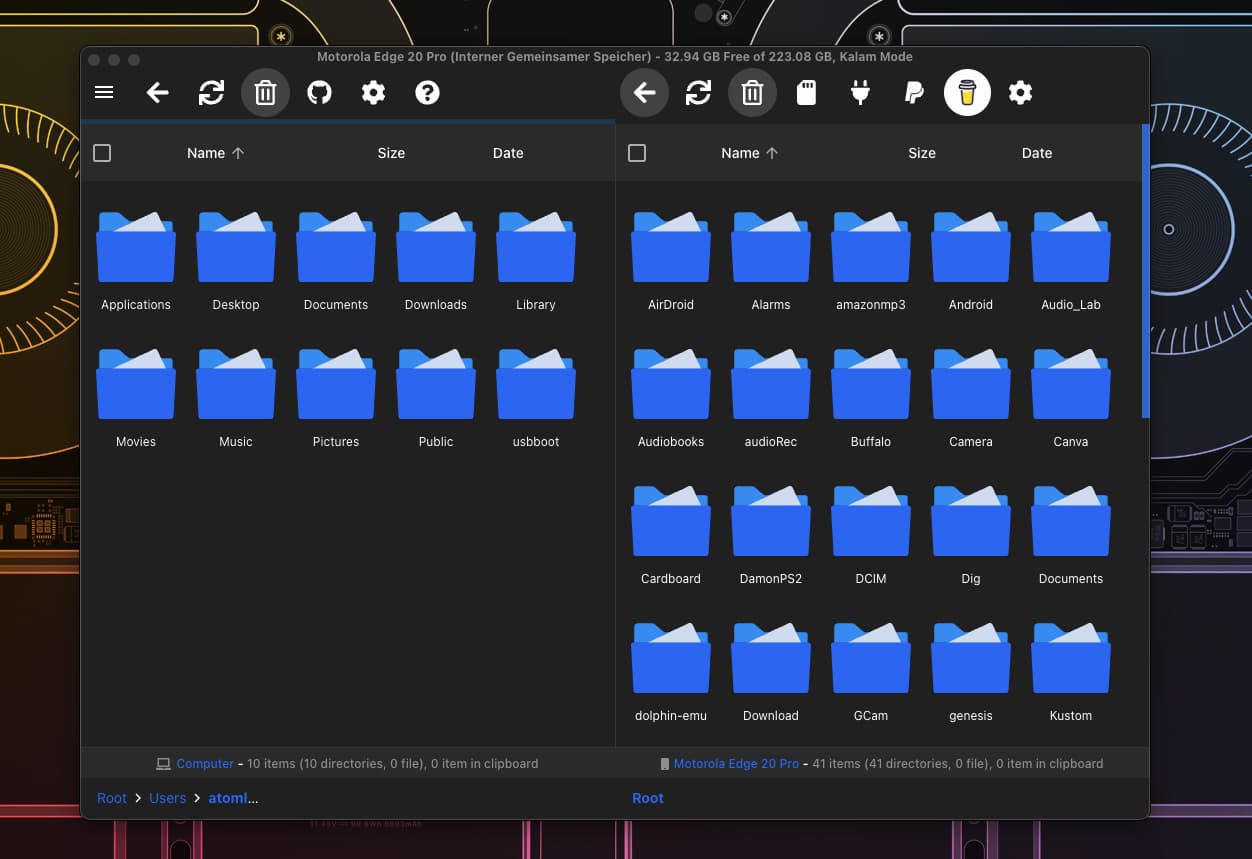Open the help question mark icon
This screenshot has width=1252, height=859.
pos(427,93)
